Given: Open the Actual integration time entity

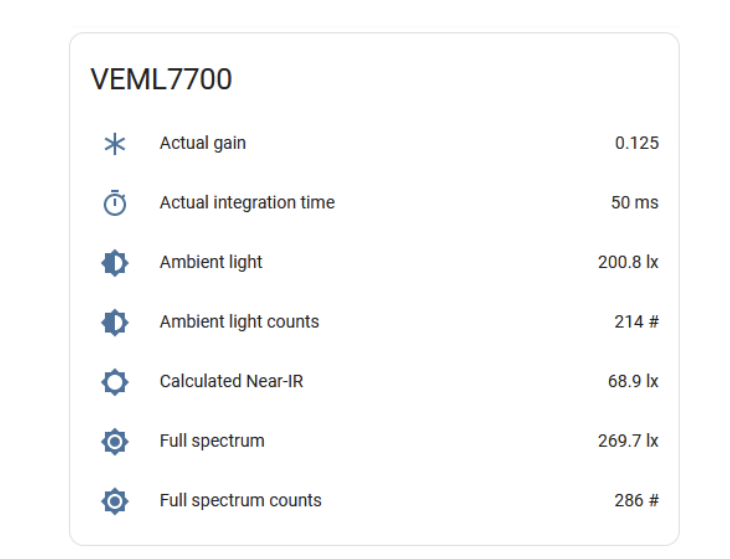Looking at the screenshot, I should [x=247, y=203].
